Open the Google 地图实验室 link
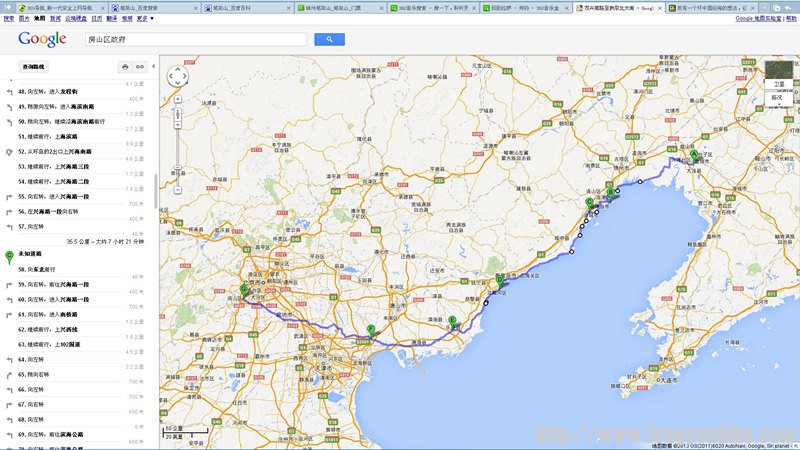This screenshot has height=450, width=800. coord(758,18)
